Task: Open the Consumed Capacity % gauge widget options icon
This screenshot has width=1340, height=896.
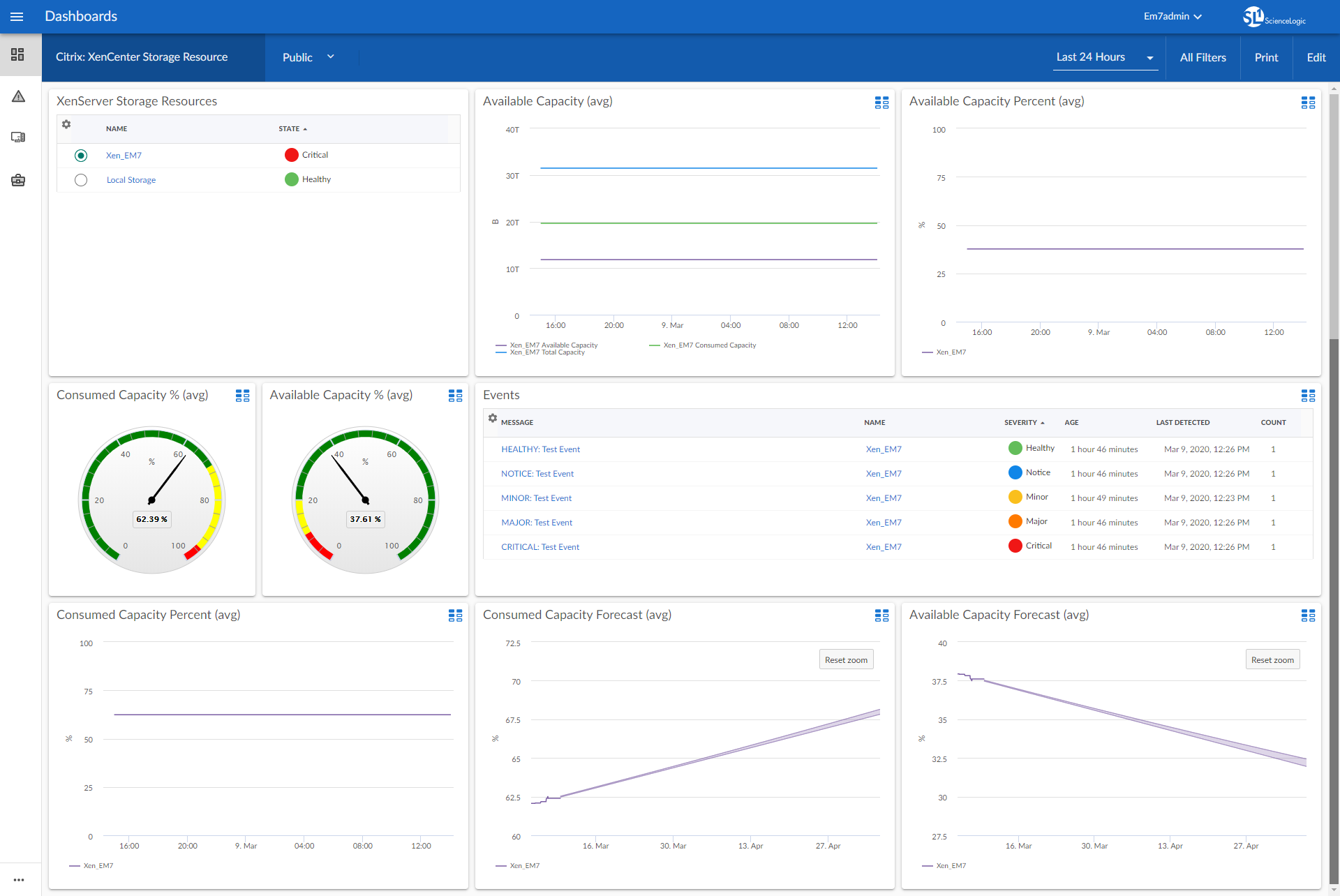Action: [x=242, y=396]
